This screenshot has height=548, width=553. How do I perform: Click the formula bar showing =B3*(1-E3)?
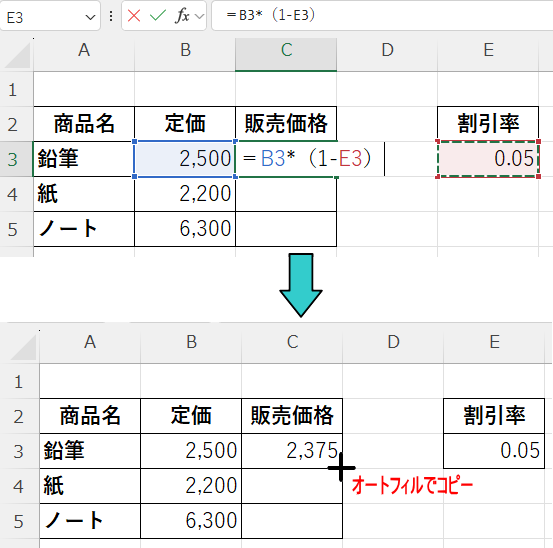pyautogui.click(x=382, y=16)
